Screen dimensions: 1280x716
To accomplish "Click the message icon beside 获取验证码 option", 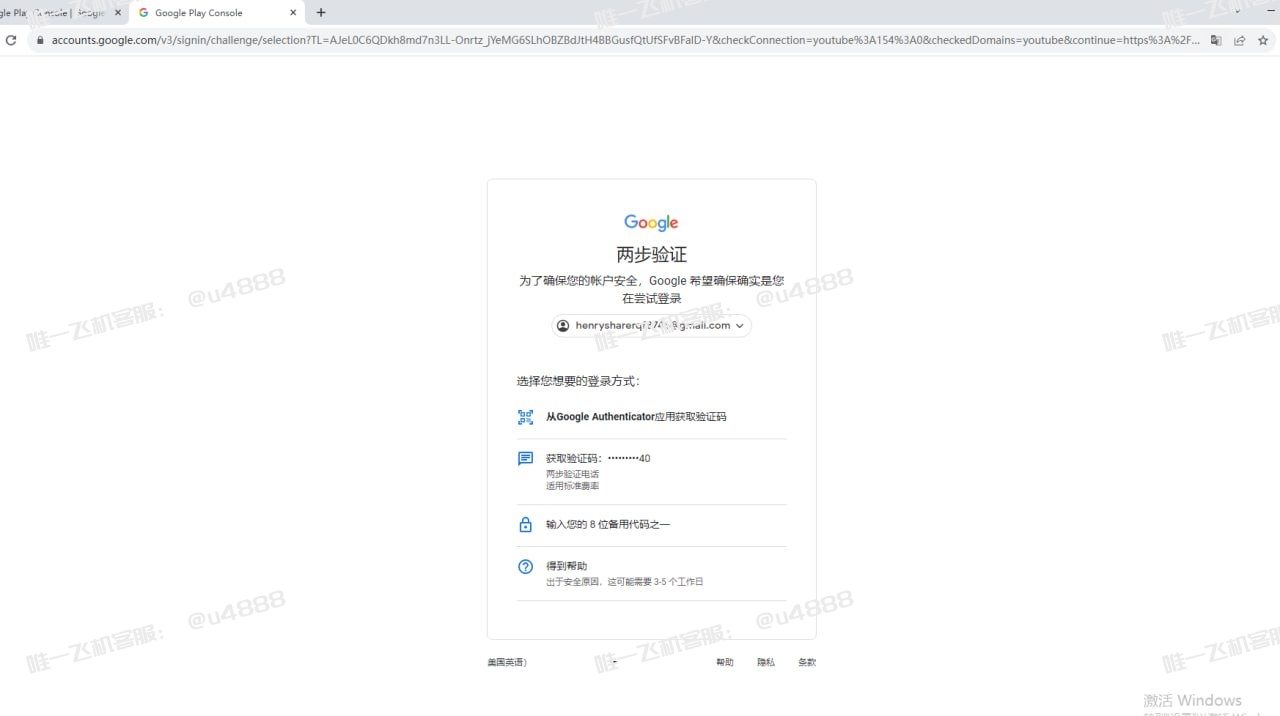I will (525, 458).
